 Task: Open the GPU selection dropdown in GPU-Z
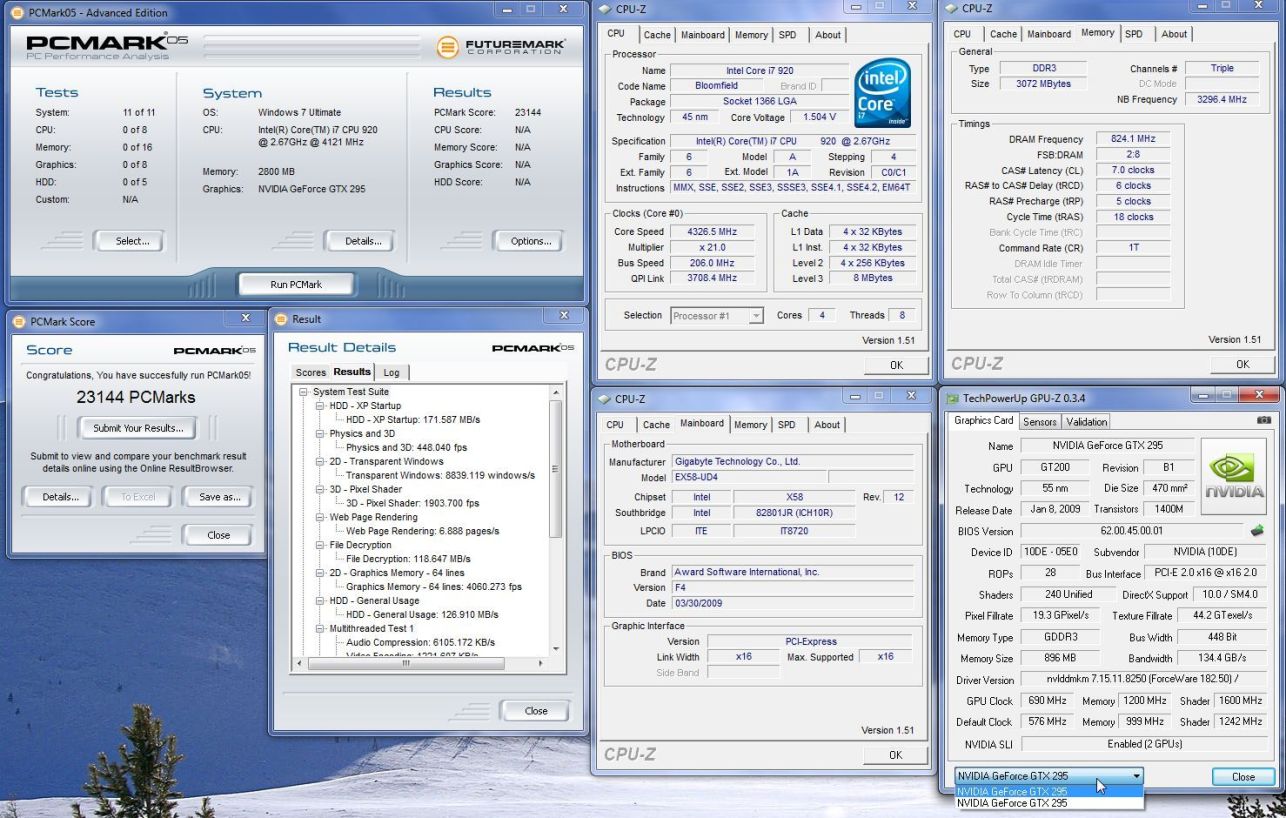pyautogui.click(x=1137, y=776)
